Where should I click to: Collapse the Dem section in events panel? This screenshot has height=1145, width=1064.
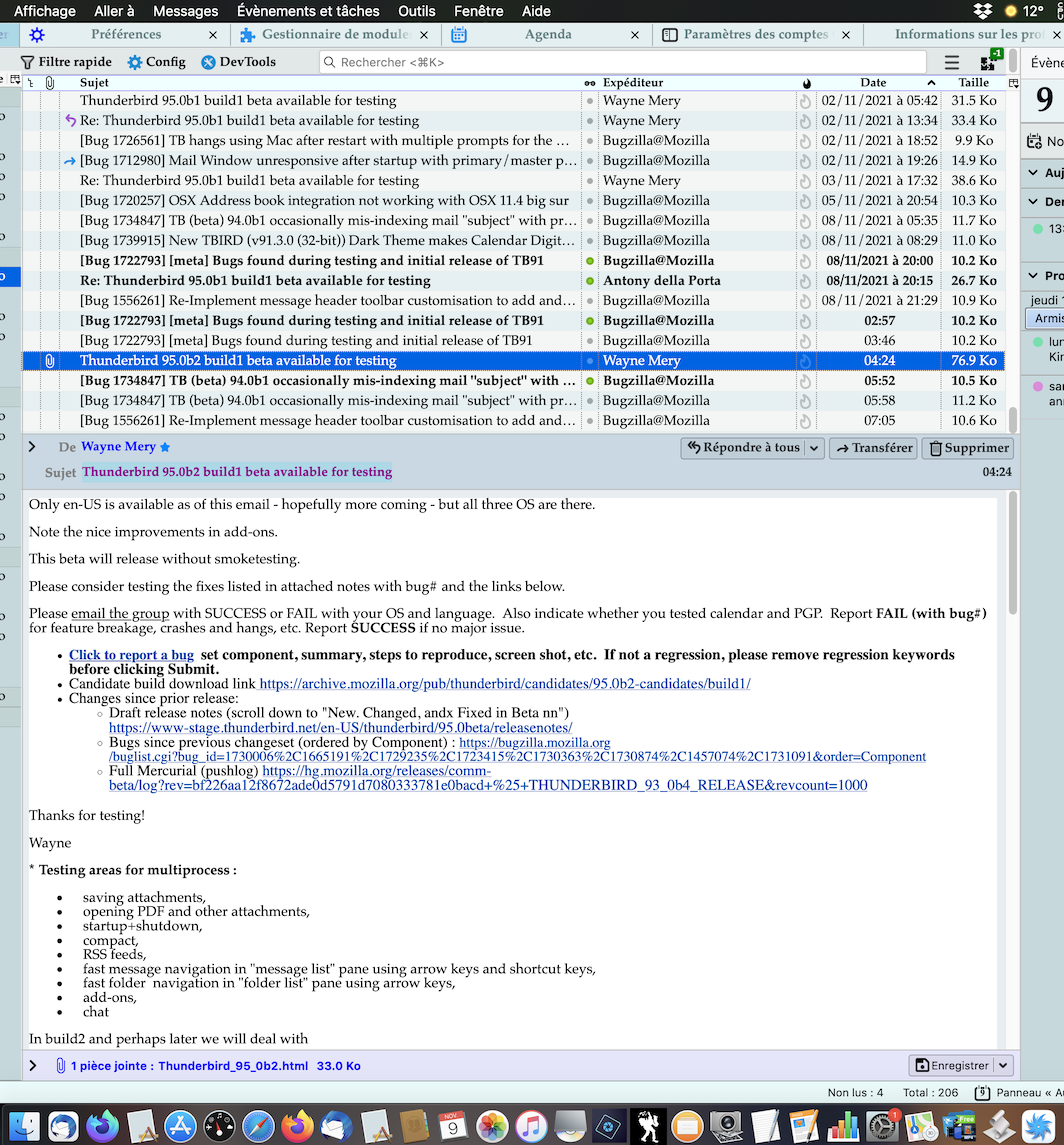pos(1033,202)
